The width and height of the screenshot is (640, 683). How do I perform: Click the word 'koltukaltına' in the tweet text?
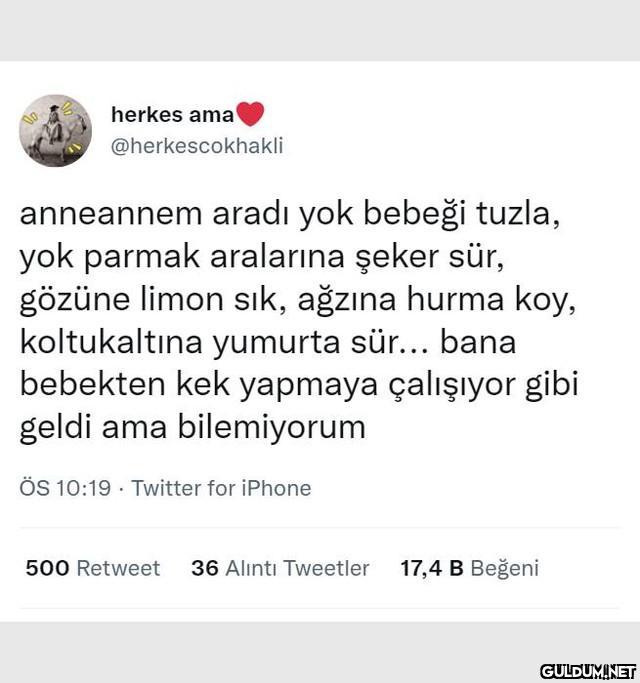(x=111, y=342)
